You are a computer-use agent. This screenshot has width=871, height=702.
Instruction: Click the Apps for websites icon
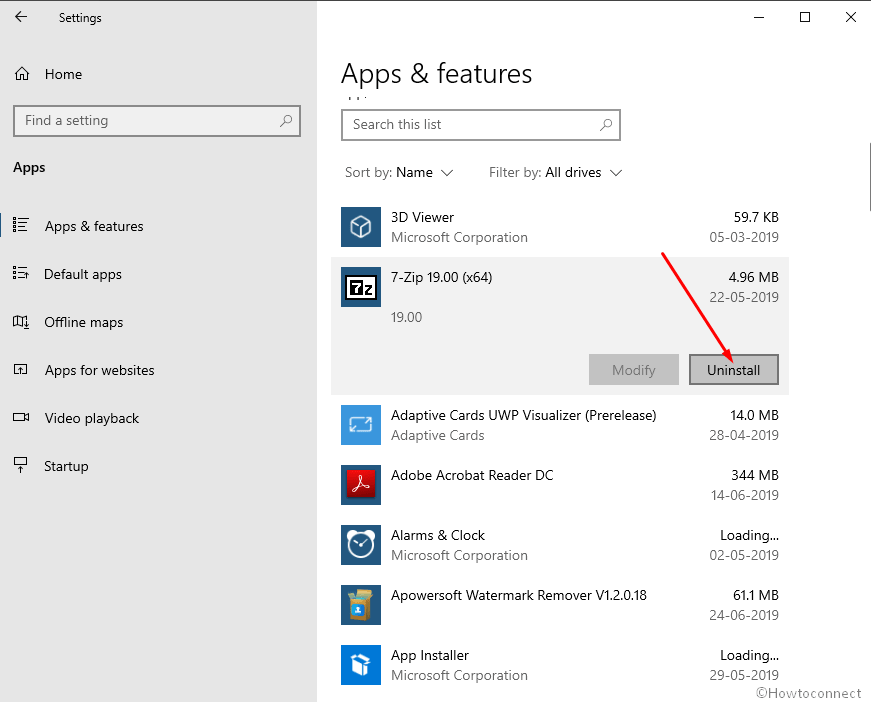click(21, 369)
